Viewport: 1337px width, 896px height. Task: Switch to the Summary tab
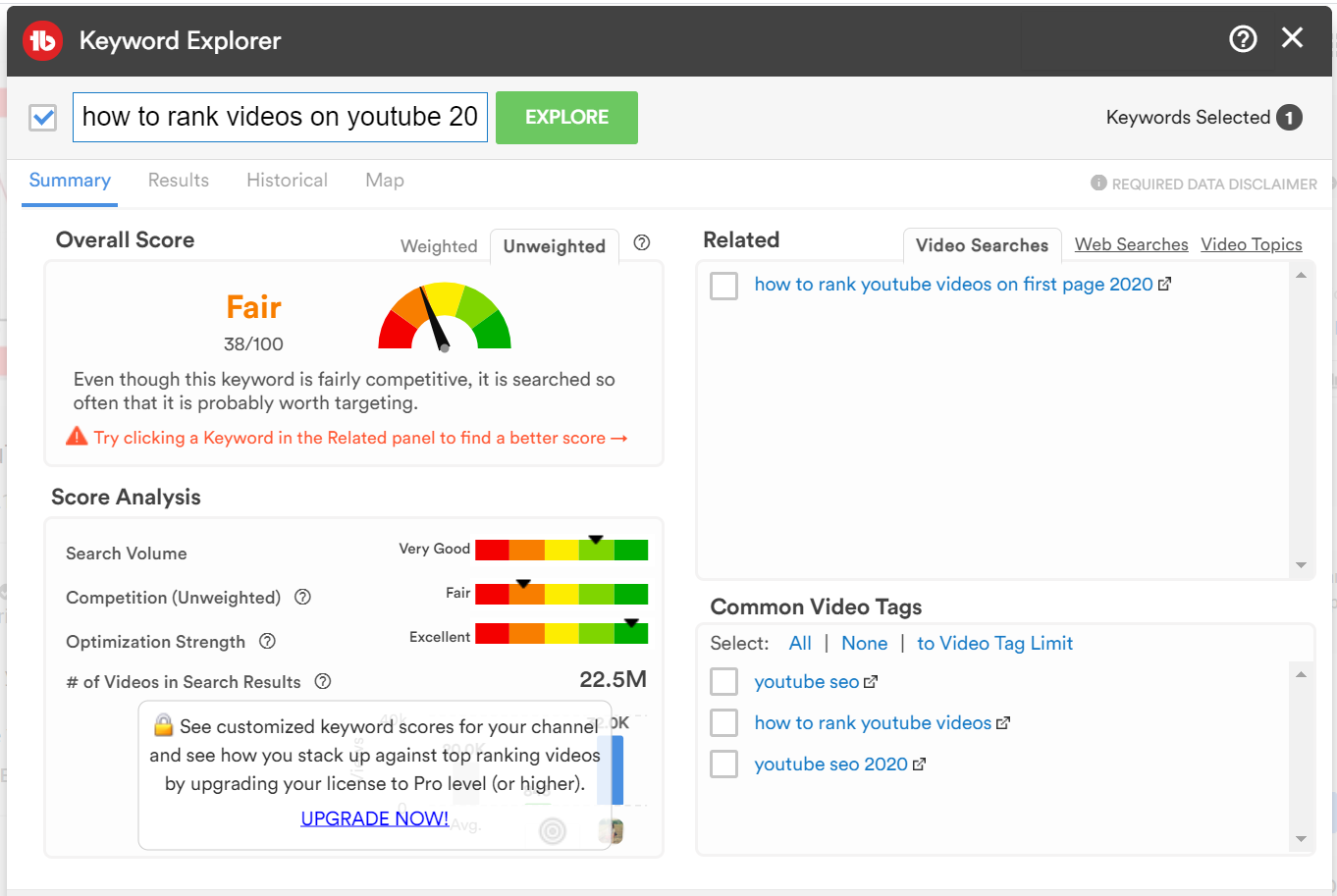pos(70,181)
